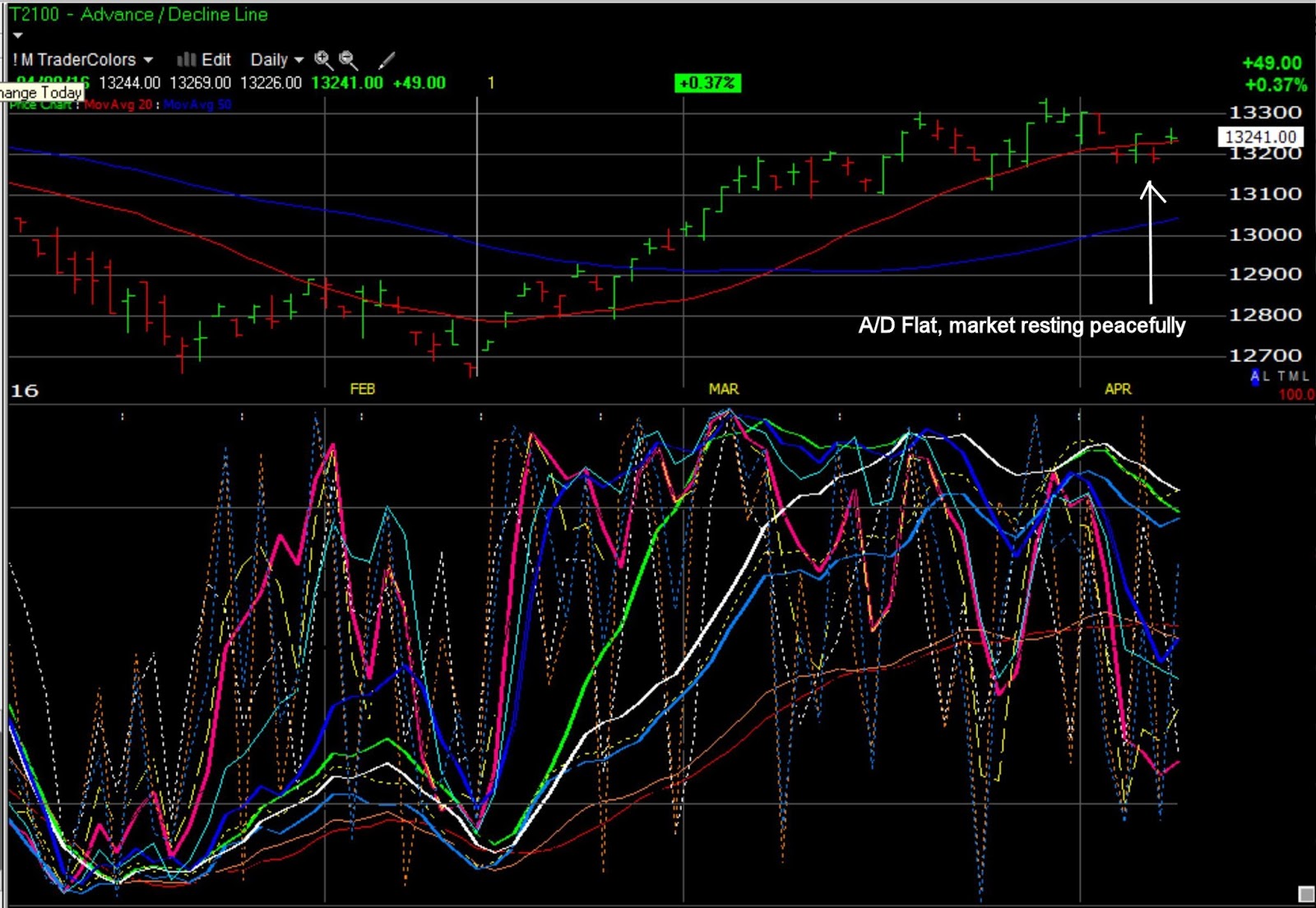
Task: Toggle the blue MovAvg 50 overlay
Action: (197, 104)
